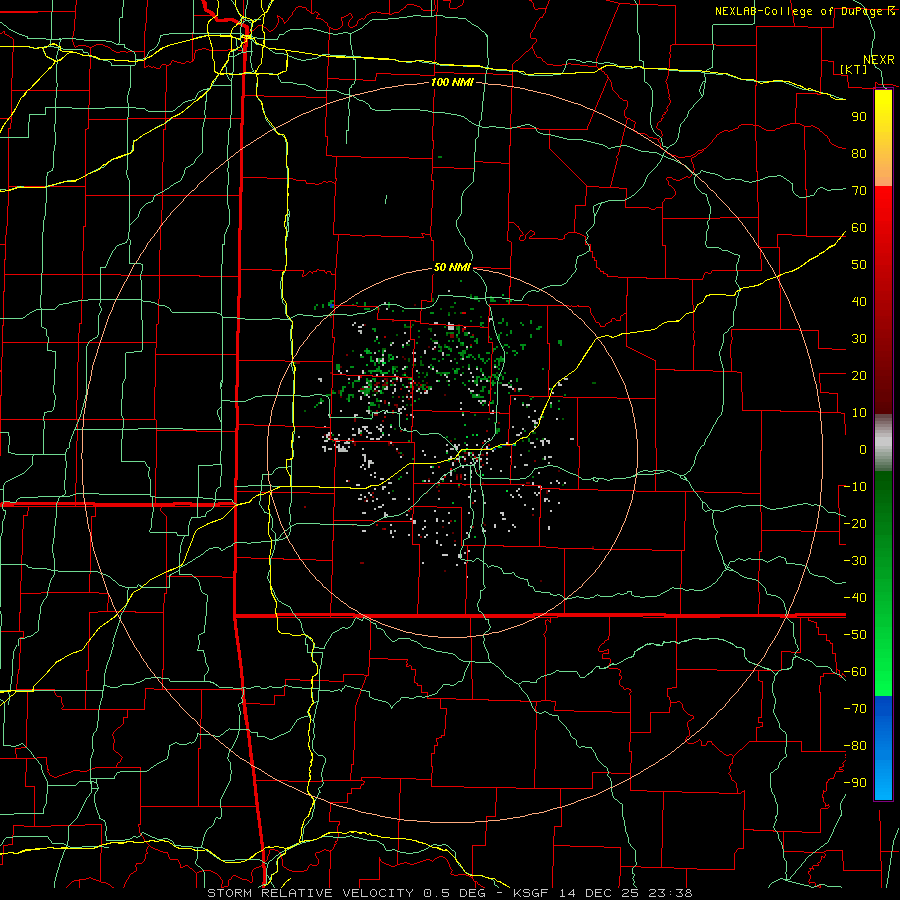Viewport: 900px width, 900px height.
Task: Click the 0 value on the velocity scale
Action: (x=863, y=450)
